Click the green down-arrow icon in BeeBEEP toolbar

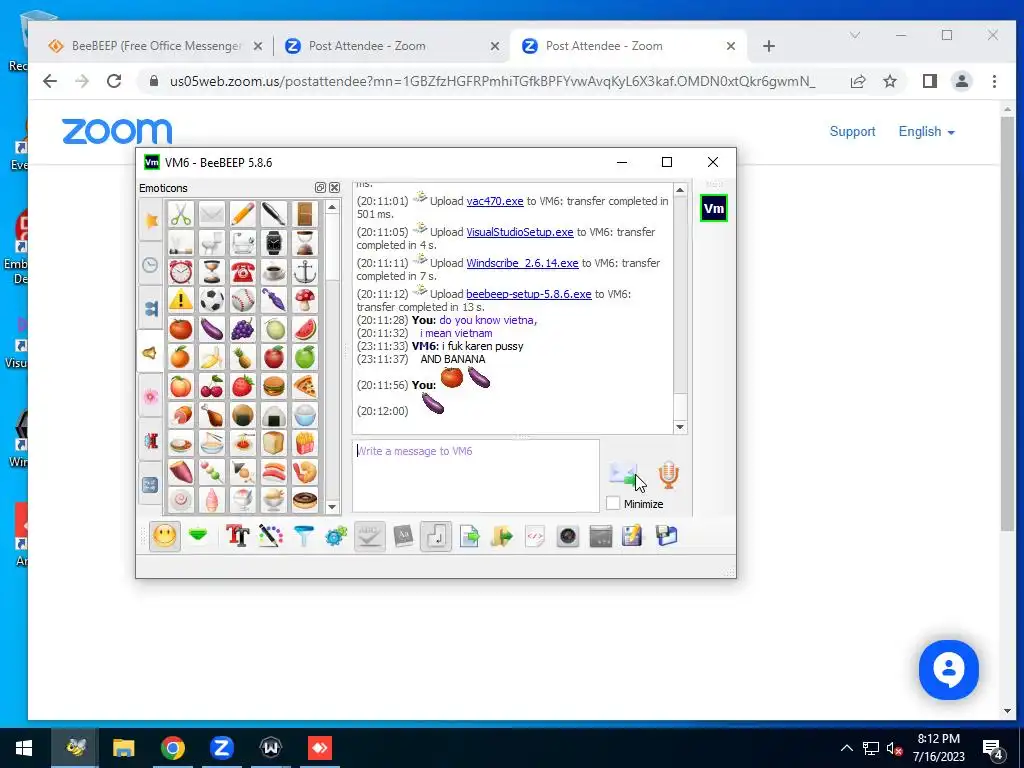point(198,537)
